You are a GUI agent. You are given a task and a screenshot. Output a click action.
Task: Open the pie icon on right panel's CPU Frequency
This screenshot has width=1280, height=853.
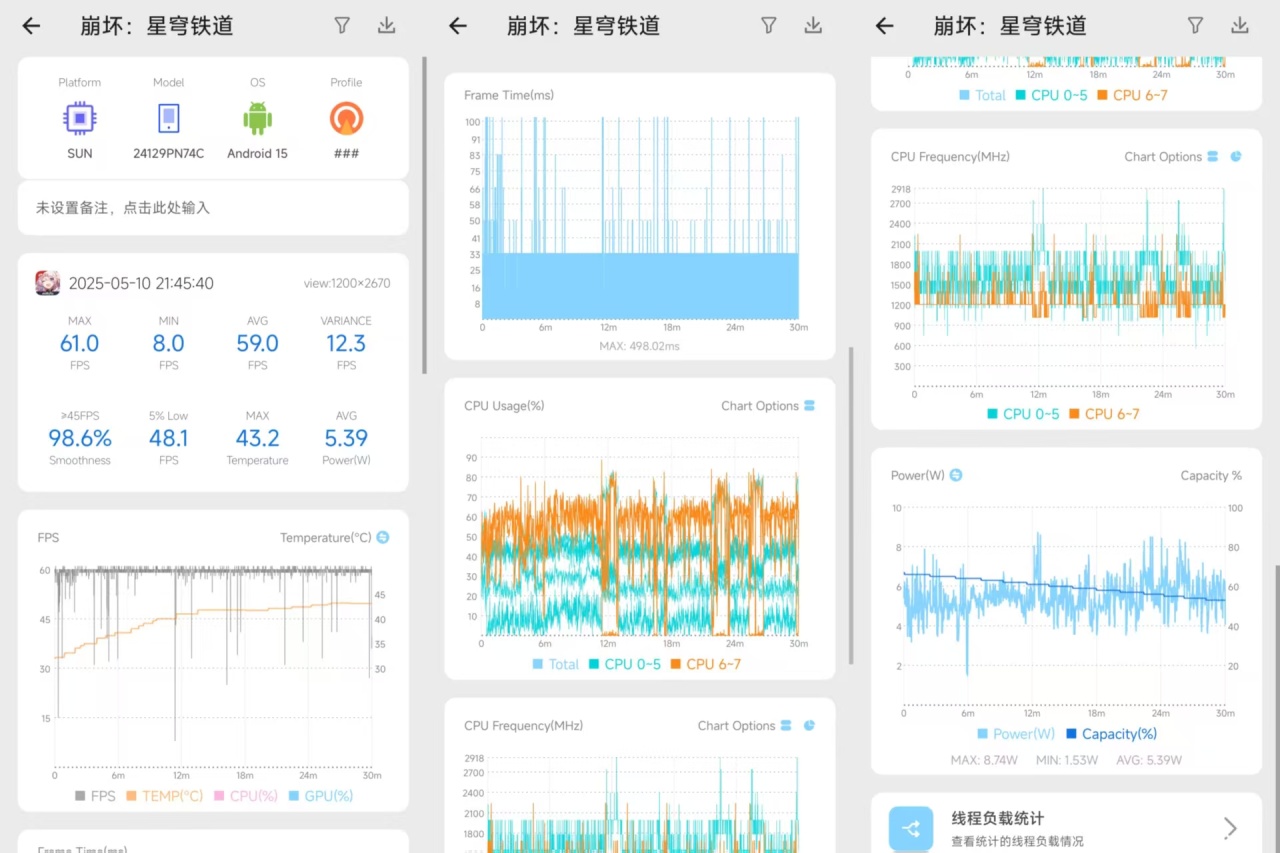pyautogui.click(x=1236, y=156)
